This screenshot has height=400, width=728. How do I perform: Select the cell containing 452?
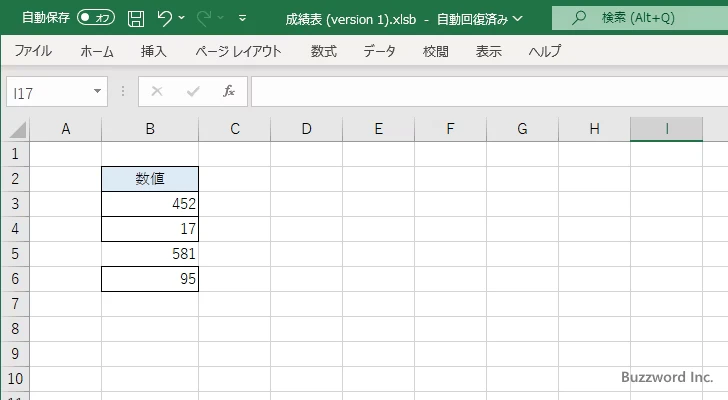150,204
